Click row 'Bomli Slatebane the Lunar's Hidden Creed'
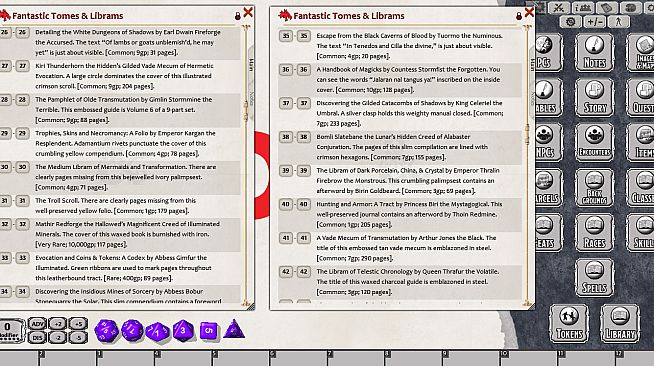Image resolution: width=654 pixels, height=366 pixels. click(400, 147)
